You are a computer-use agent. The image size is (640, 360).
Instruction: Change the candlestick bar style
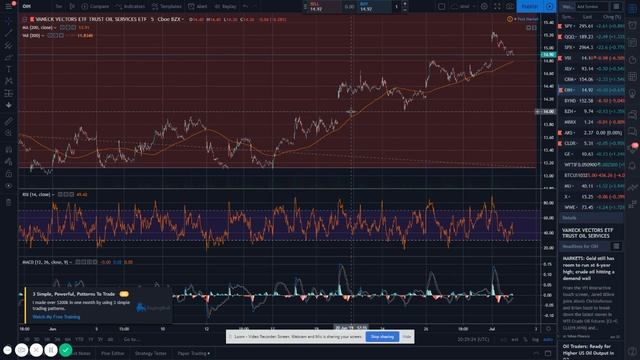72,7
